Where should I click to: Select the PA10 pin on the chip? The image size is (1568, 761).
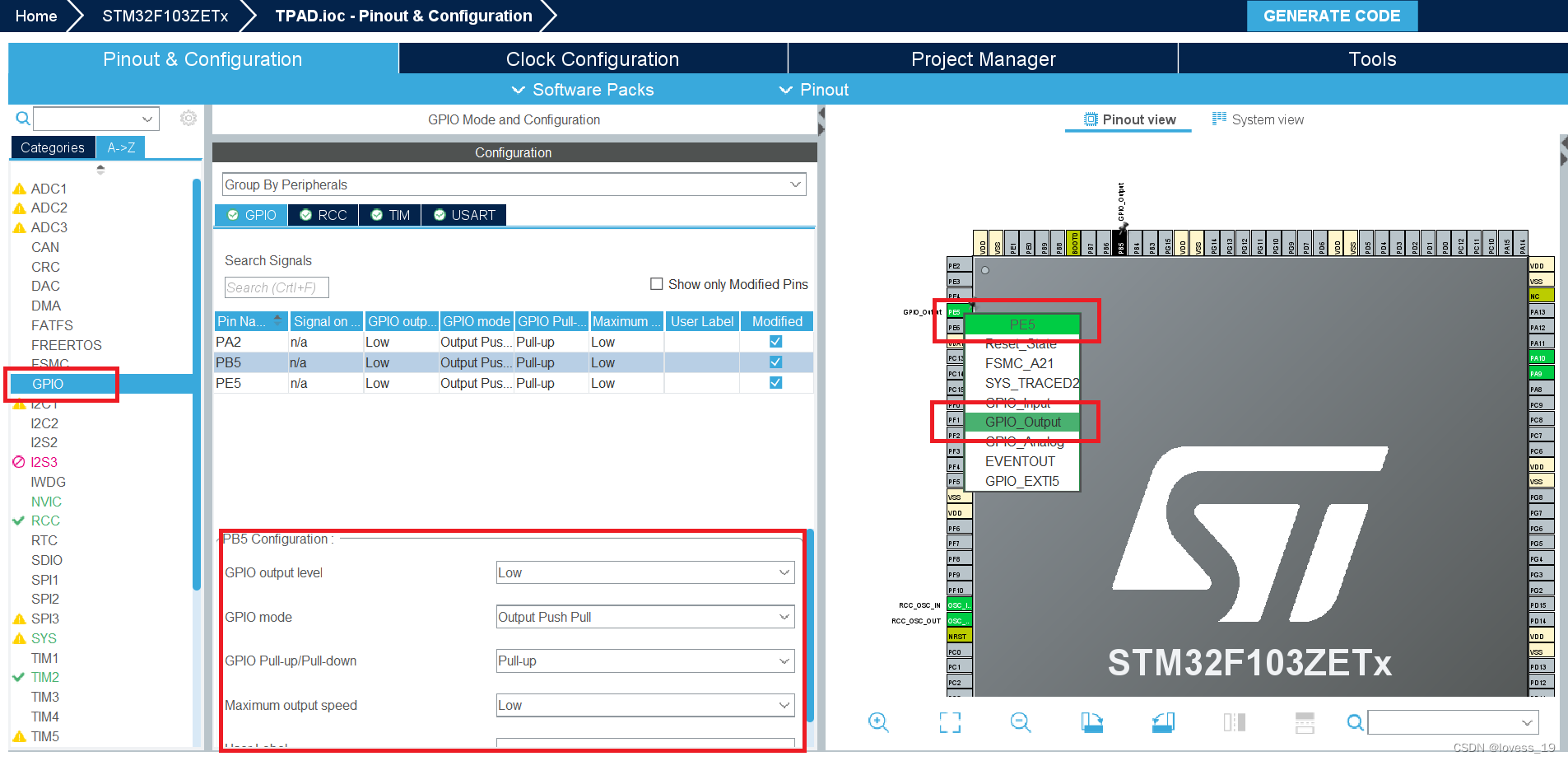pos(1541,358)
